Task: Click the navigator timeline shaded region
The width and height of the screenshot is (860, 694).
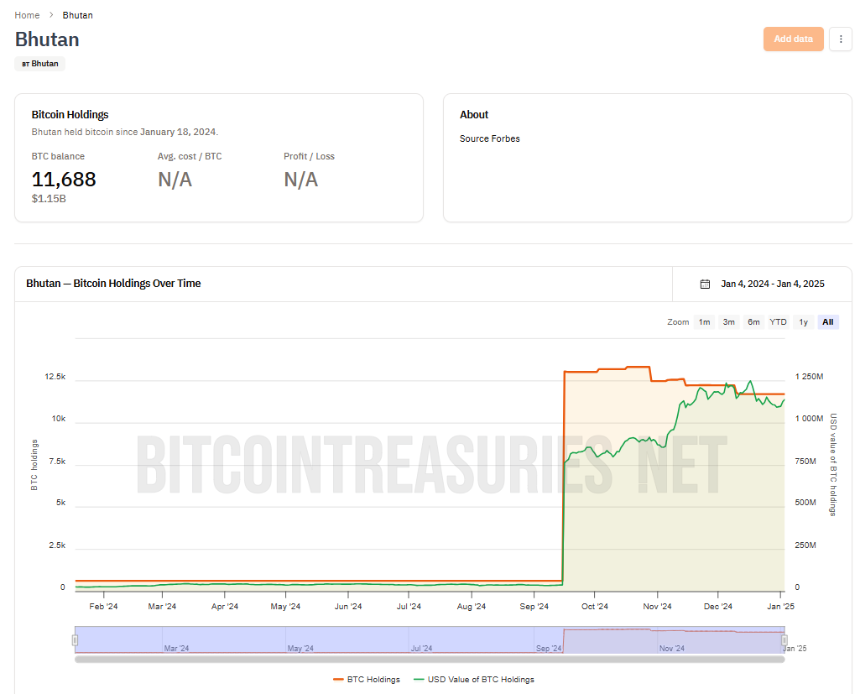Action: 429,640
